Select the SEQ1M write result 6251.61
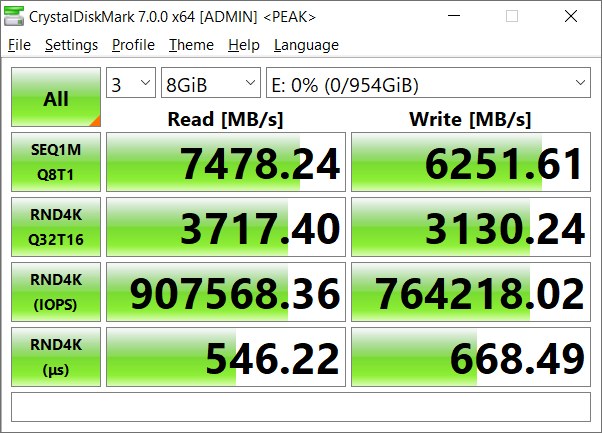 click(471, 162)
